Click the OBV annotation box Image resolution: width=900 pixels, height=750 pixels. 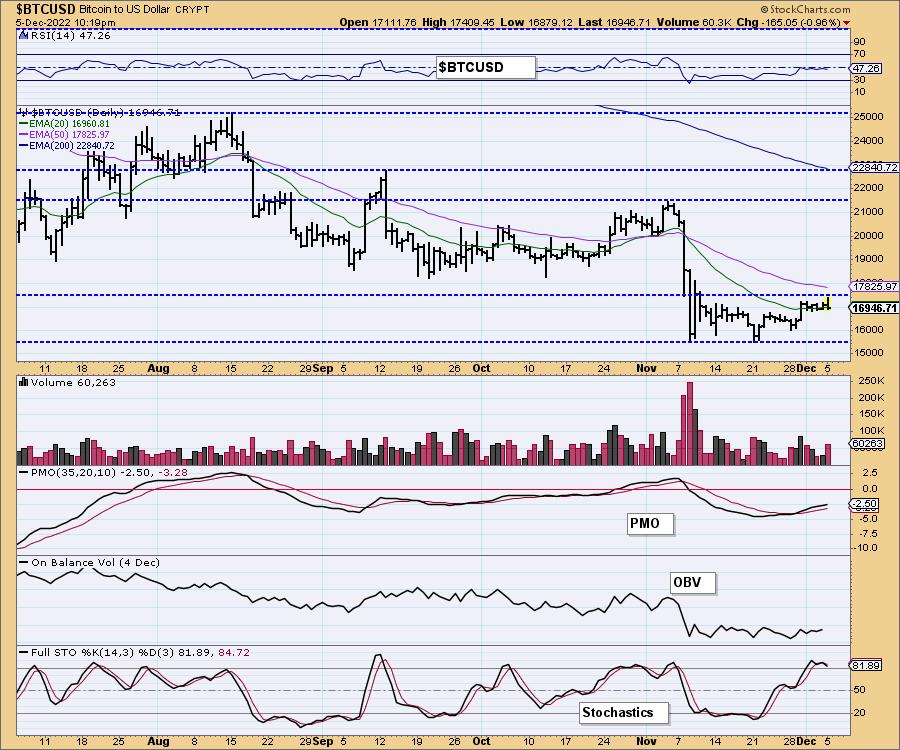(x=693, y=582)
